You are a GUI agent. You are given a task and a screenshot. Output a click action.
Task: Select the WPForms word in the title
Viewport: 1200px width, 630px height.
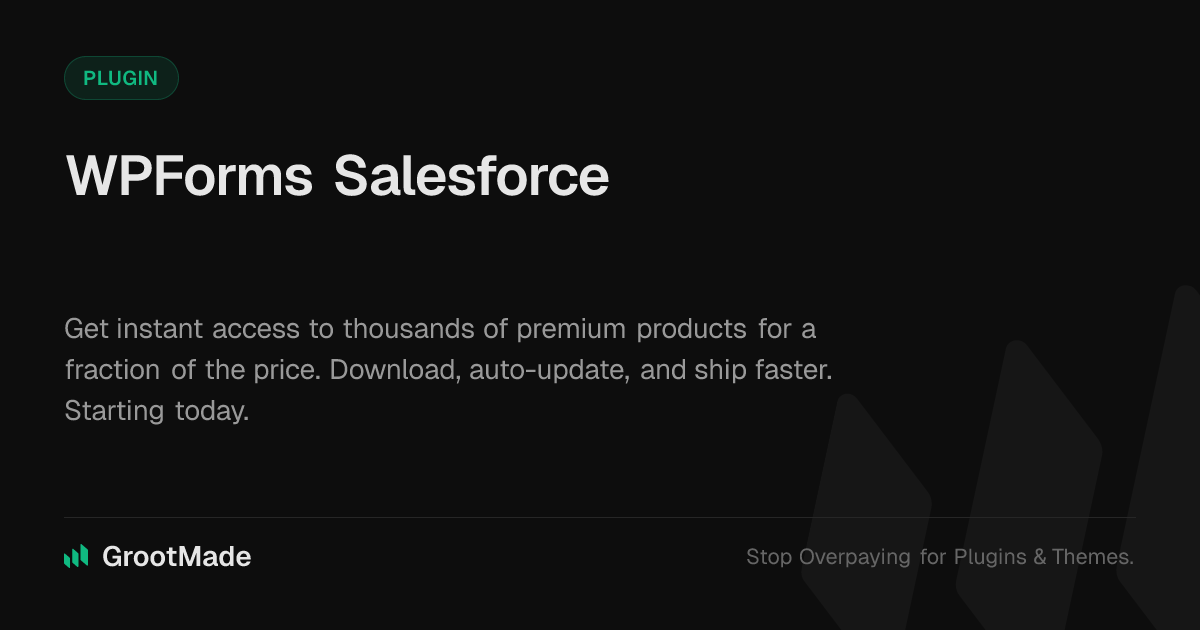point(189,177)
